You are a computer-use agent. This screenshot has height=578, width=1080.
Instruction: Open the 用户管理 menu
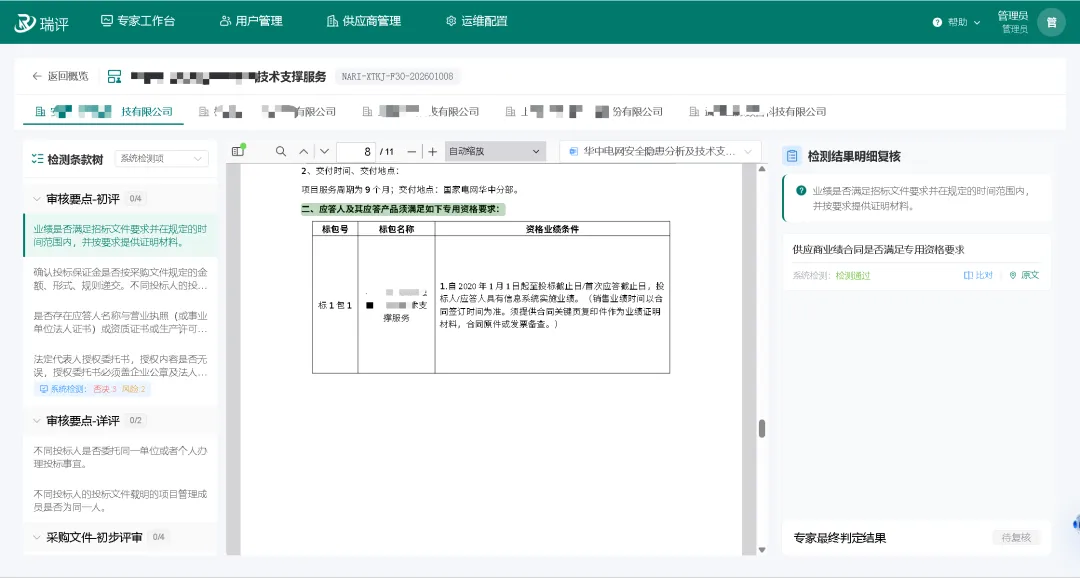[251, 21]
